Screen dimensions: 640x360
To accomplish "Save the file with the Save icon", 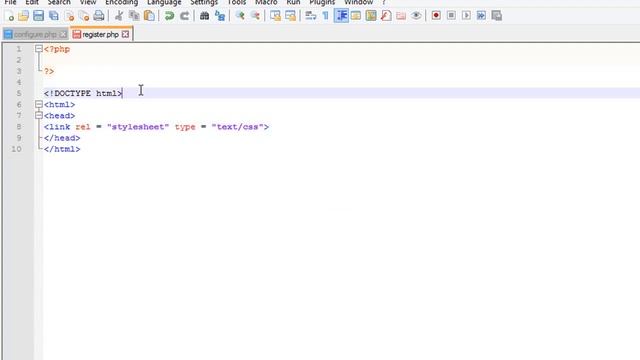I will (x=38, y=16).
